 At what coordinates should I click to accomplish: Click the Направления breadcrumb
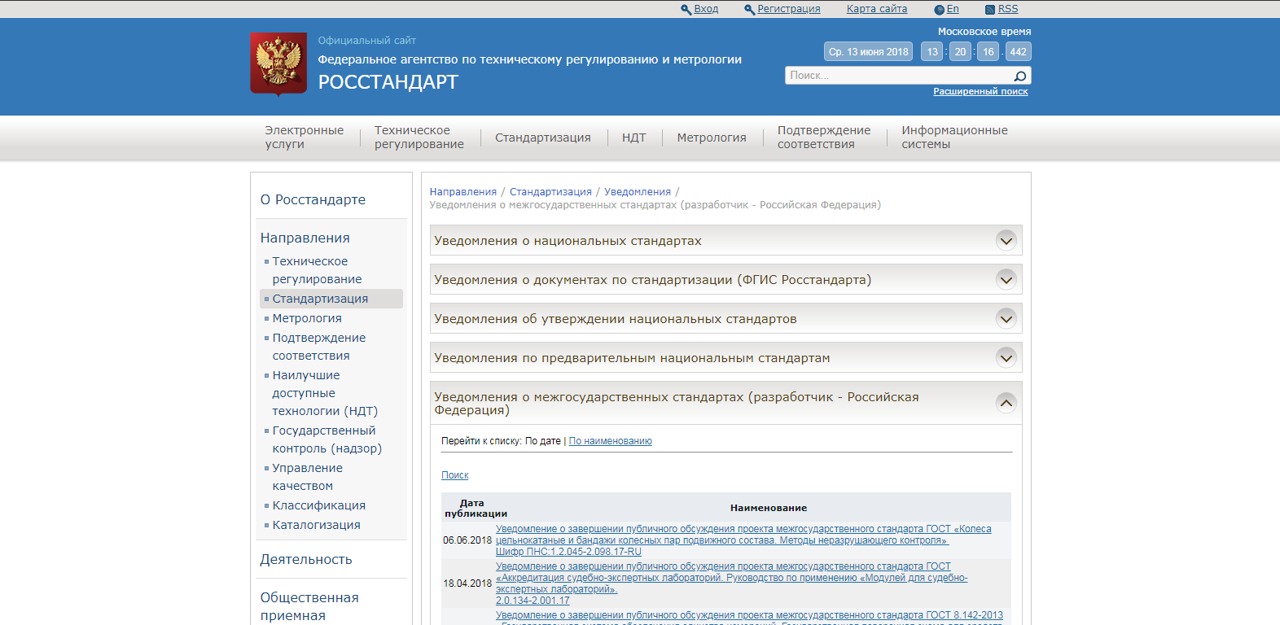click(x=463, y=192)
